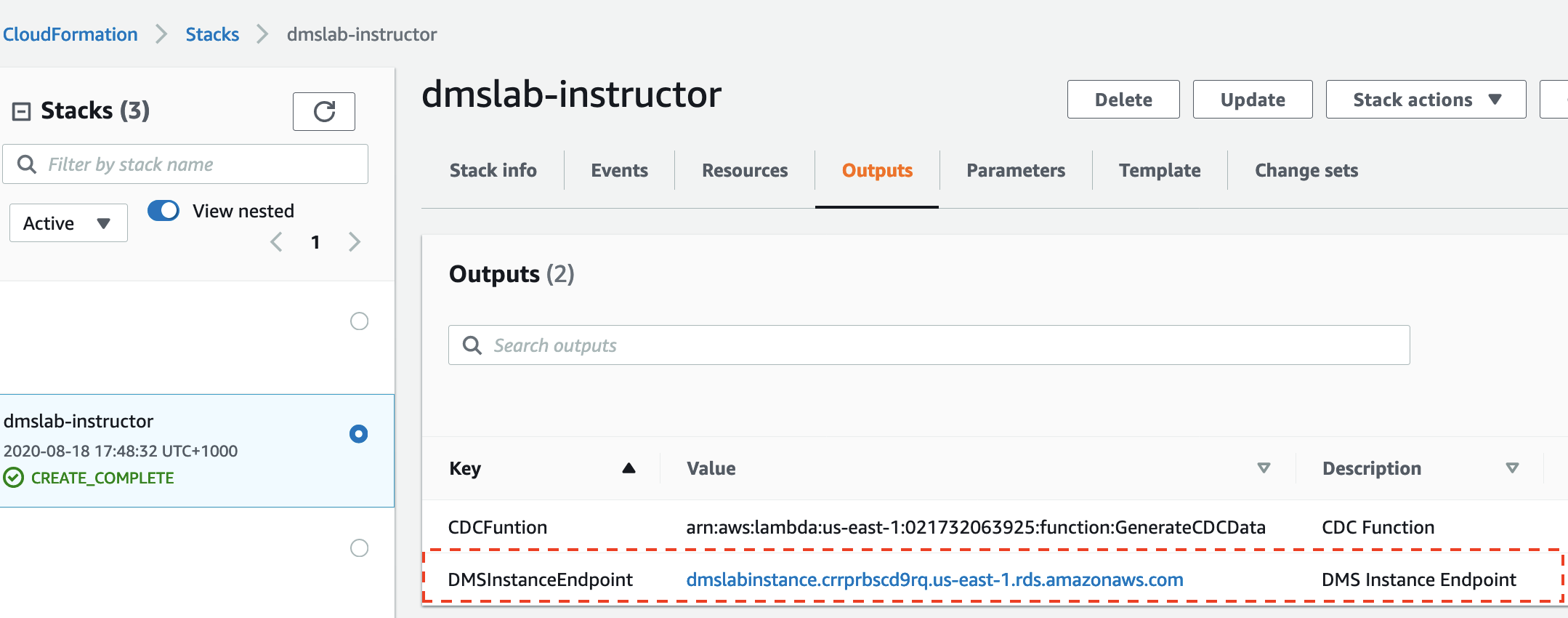Screen dimensions: 1568x618
Task: Click the search icon in Search outputs
Action: point(472,345)
